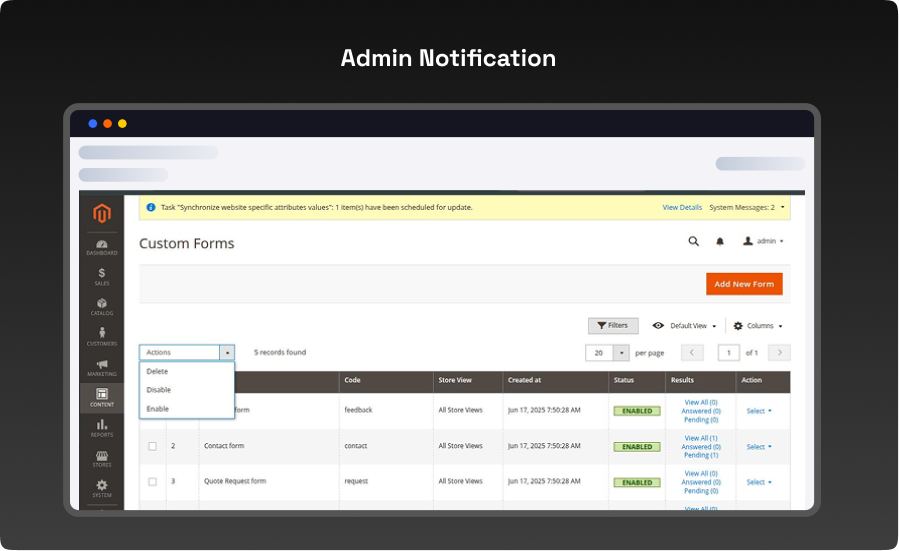This screenshot has width=899, height=551.
Task: Click the page number input field
Action: (729, 353)
